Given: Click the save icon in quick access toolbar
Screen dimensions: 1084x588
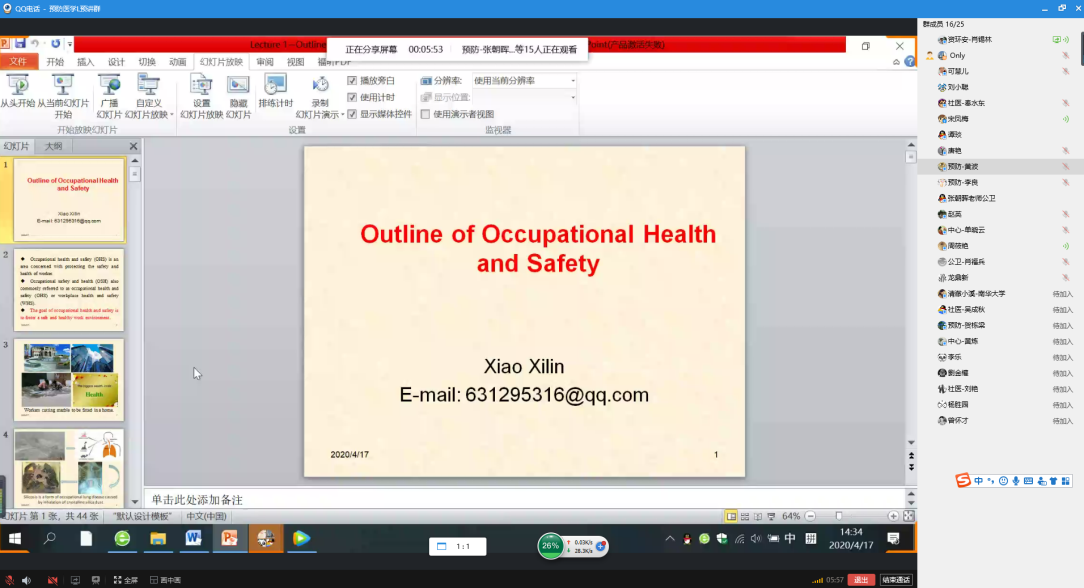Looking at the screenshot, I should pyautogui.click(x=20, y=44).
